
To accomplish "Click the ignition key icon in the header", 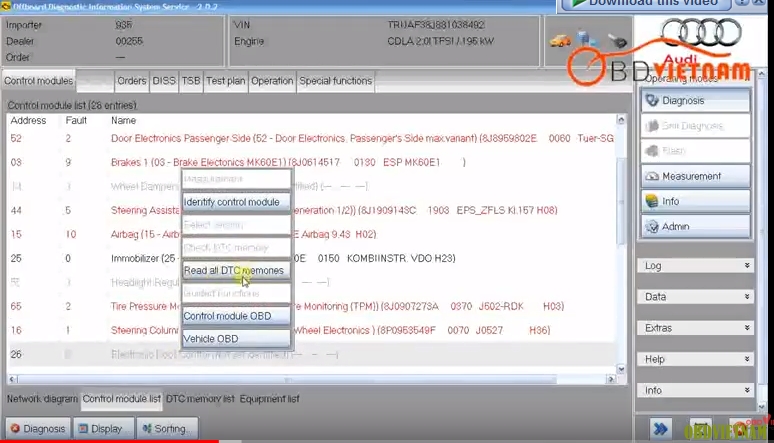I will 617,41.
